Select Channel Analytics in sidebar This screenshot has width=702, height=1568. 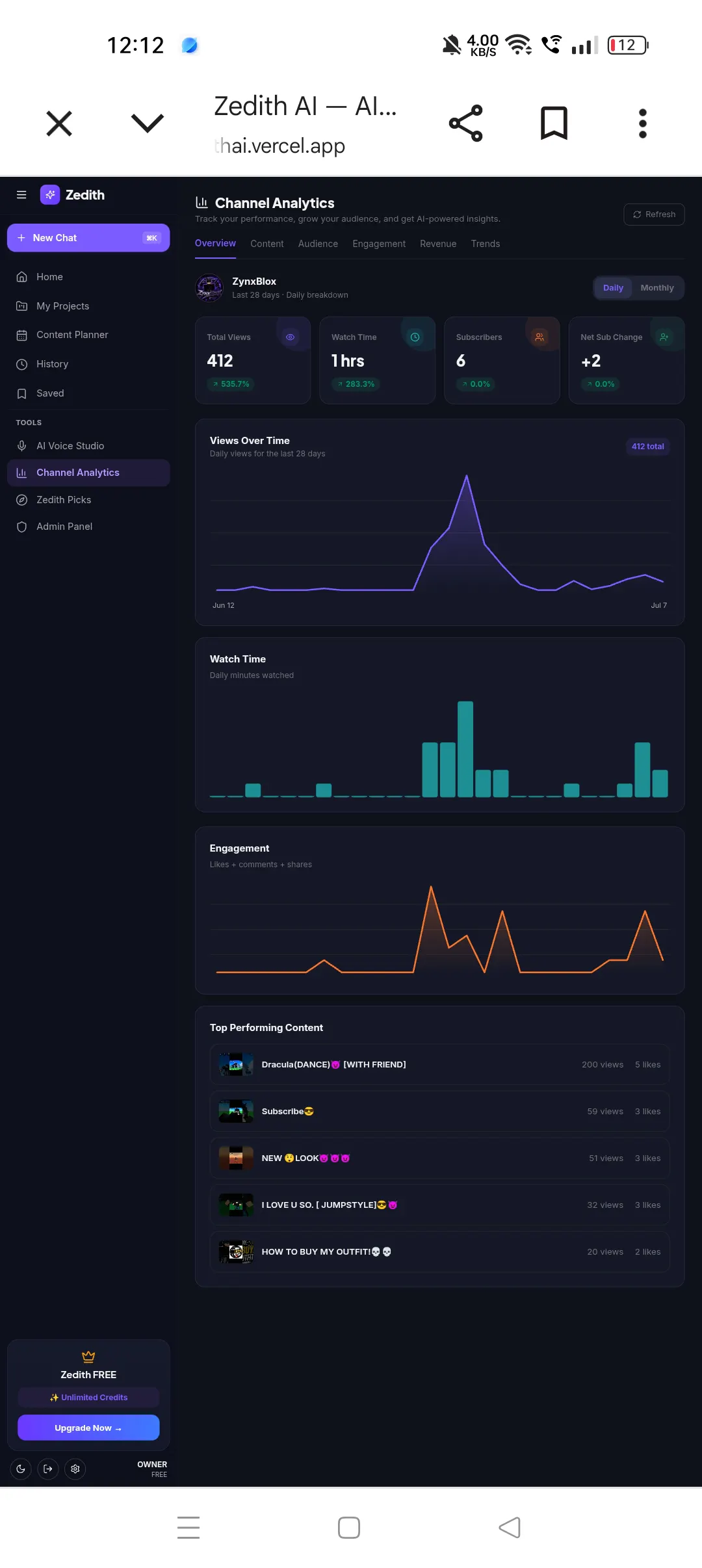click(88, 473)
